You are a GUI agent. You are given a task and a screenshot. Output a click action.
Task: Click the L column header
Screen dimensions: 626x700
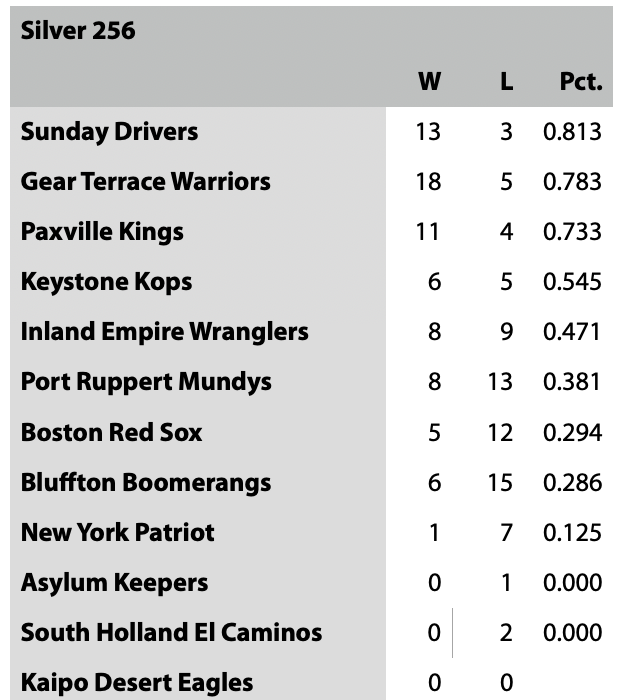[506, 82]
